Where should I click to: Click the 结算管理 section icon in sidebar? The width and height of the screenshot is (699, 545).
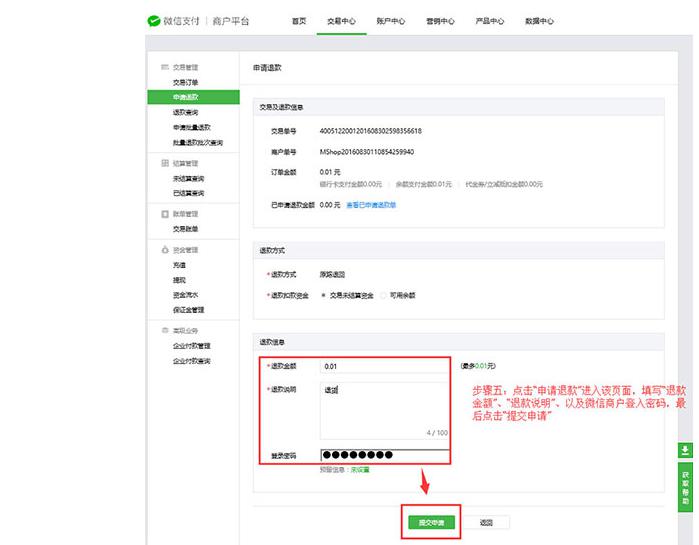pos(164,163)
